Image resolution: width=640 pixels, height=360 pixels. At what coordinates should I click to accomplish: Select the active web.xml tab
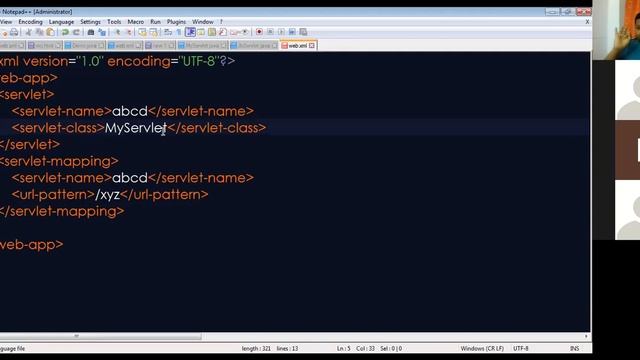click(x=298, y=46)
